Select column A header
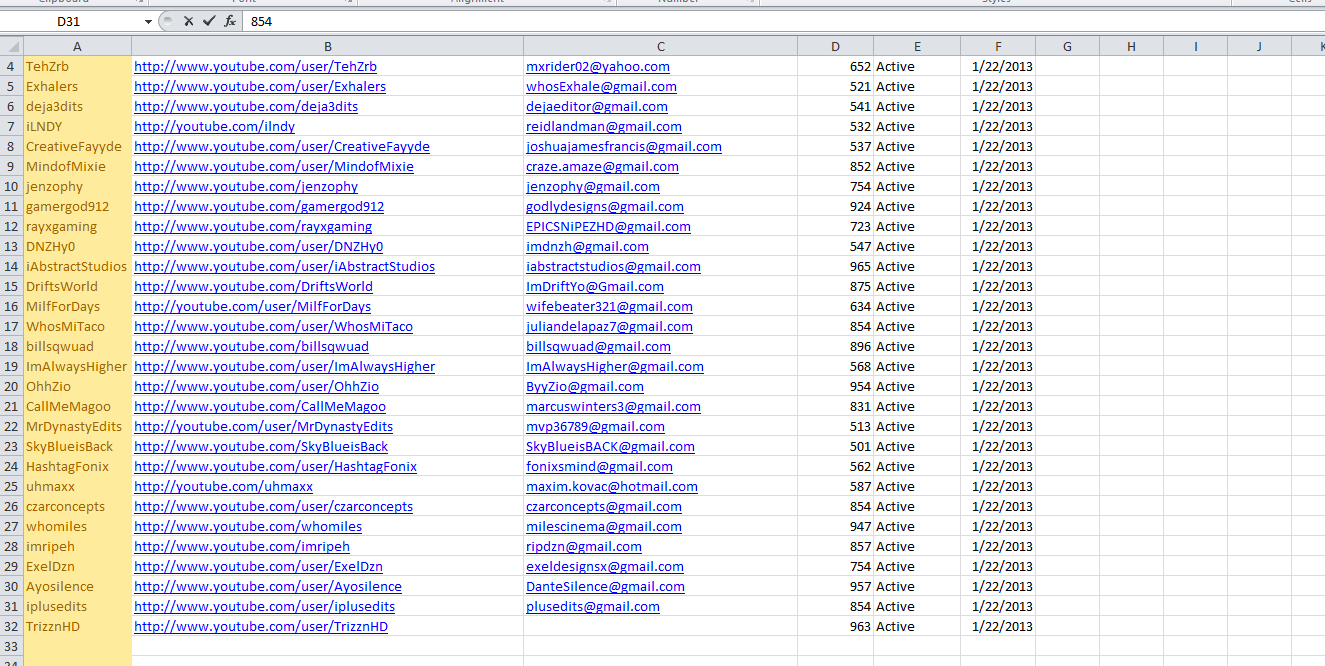The image size is (1325, 666). (78, 46)
